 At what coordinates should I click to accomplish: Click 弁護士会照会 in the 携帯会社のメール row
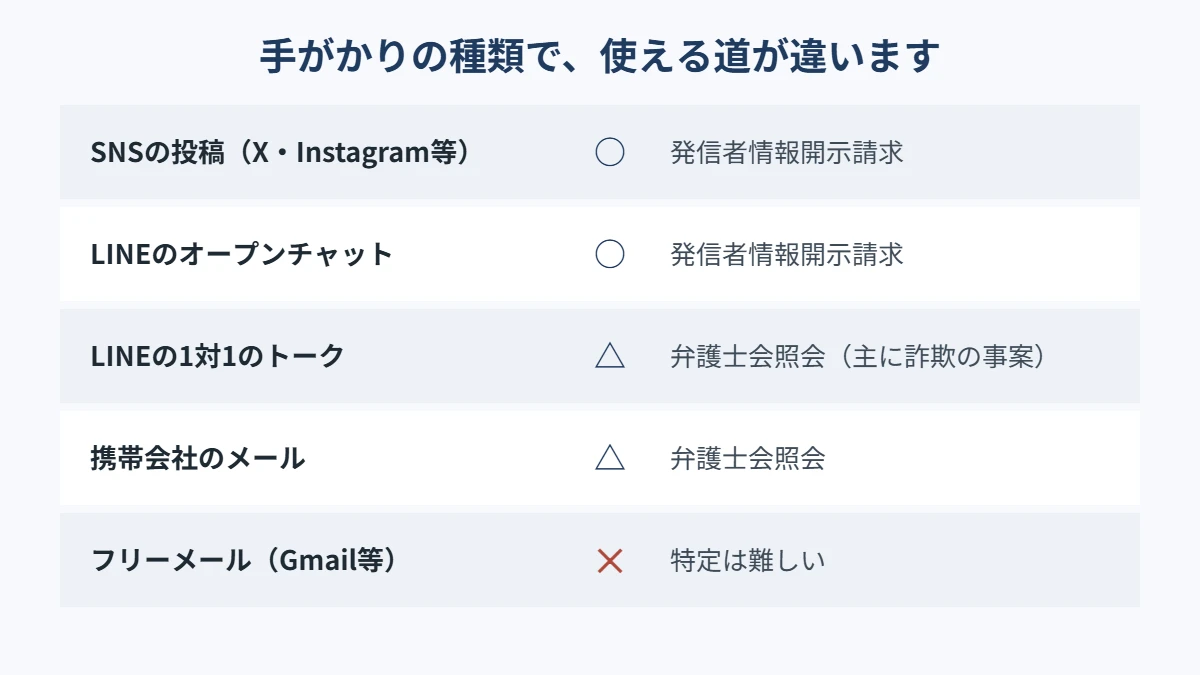pos(748,458)
